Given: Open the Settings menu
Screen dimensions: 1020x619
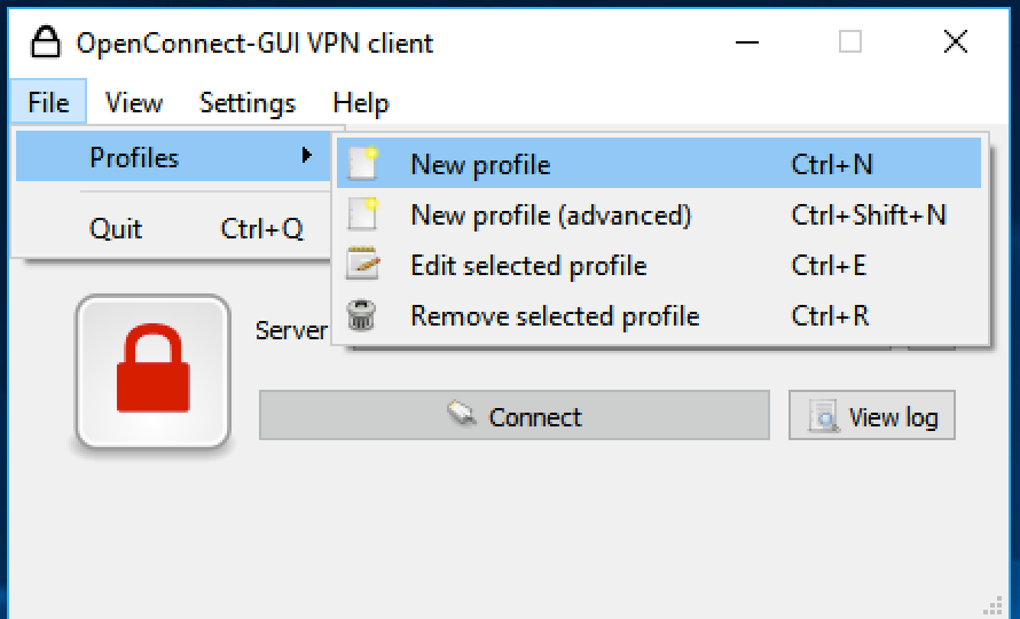Looking at the screenshot, I should coord(247,103).
